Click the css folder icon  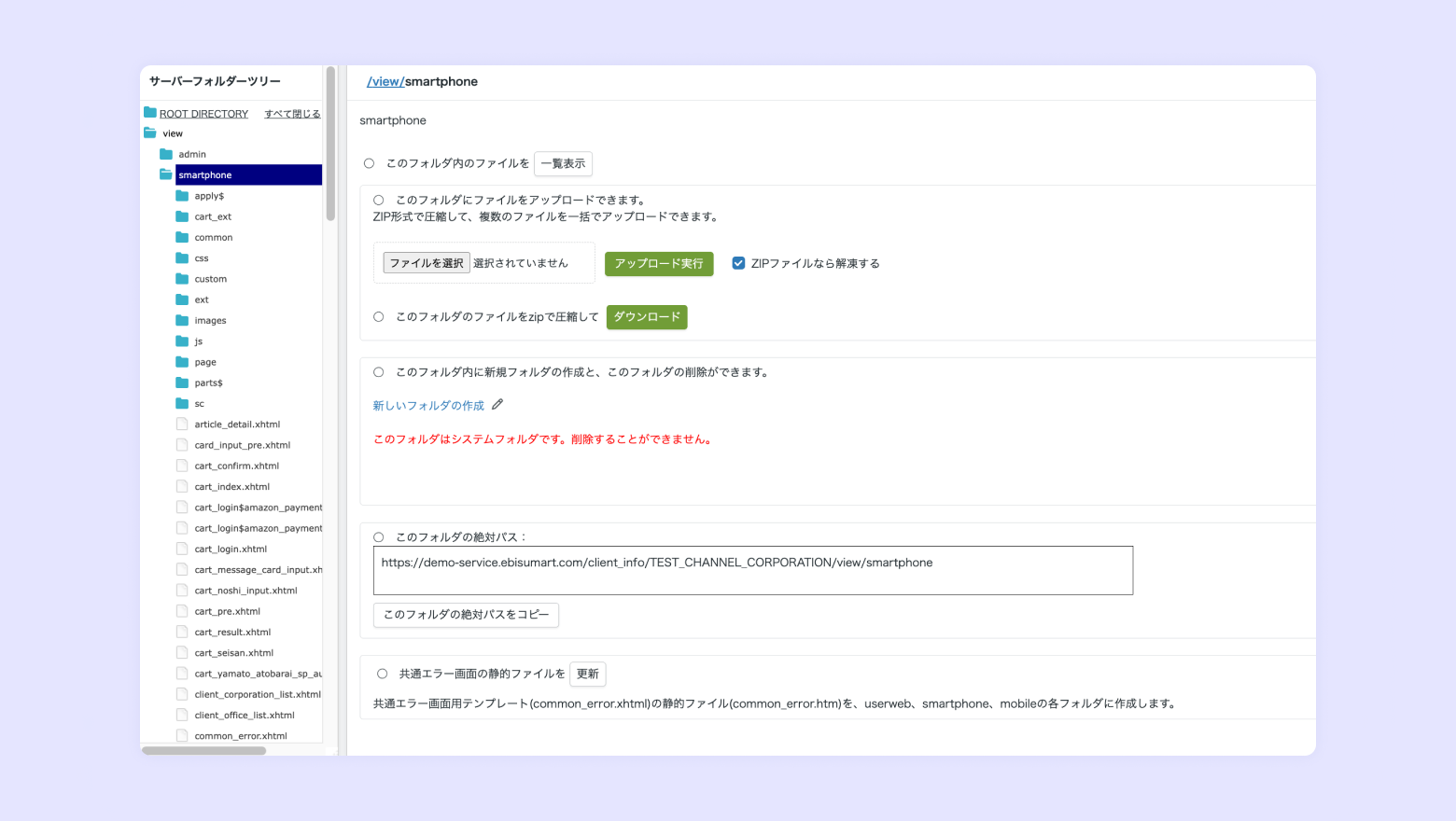click(182, 257)
